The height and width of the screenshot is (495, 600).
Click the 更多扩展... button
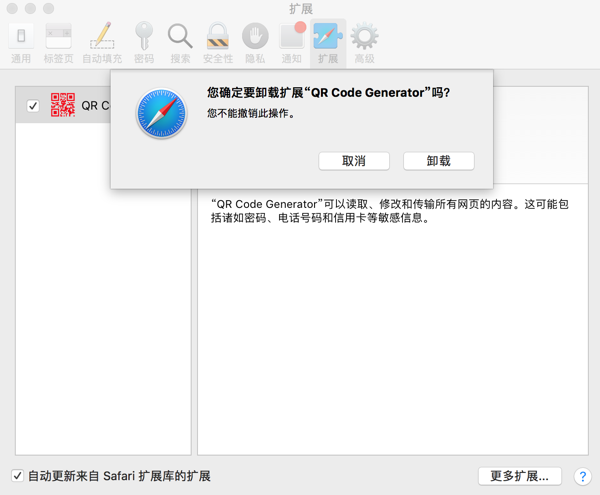[520, 476]
